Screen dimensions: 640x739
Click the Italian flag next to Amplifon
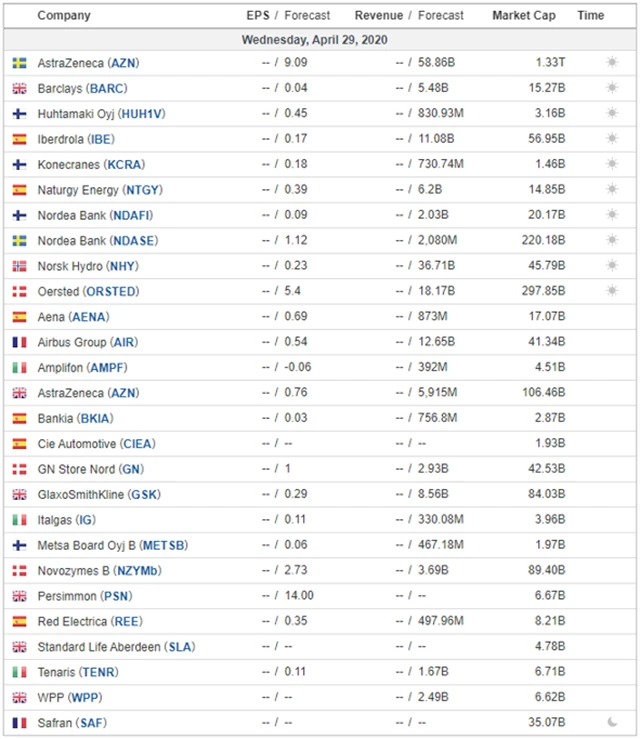click(x=19, y=367)
